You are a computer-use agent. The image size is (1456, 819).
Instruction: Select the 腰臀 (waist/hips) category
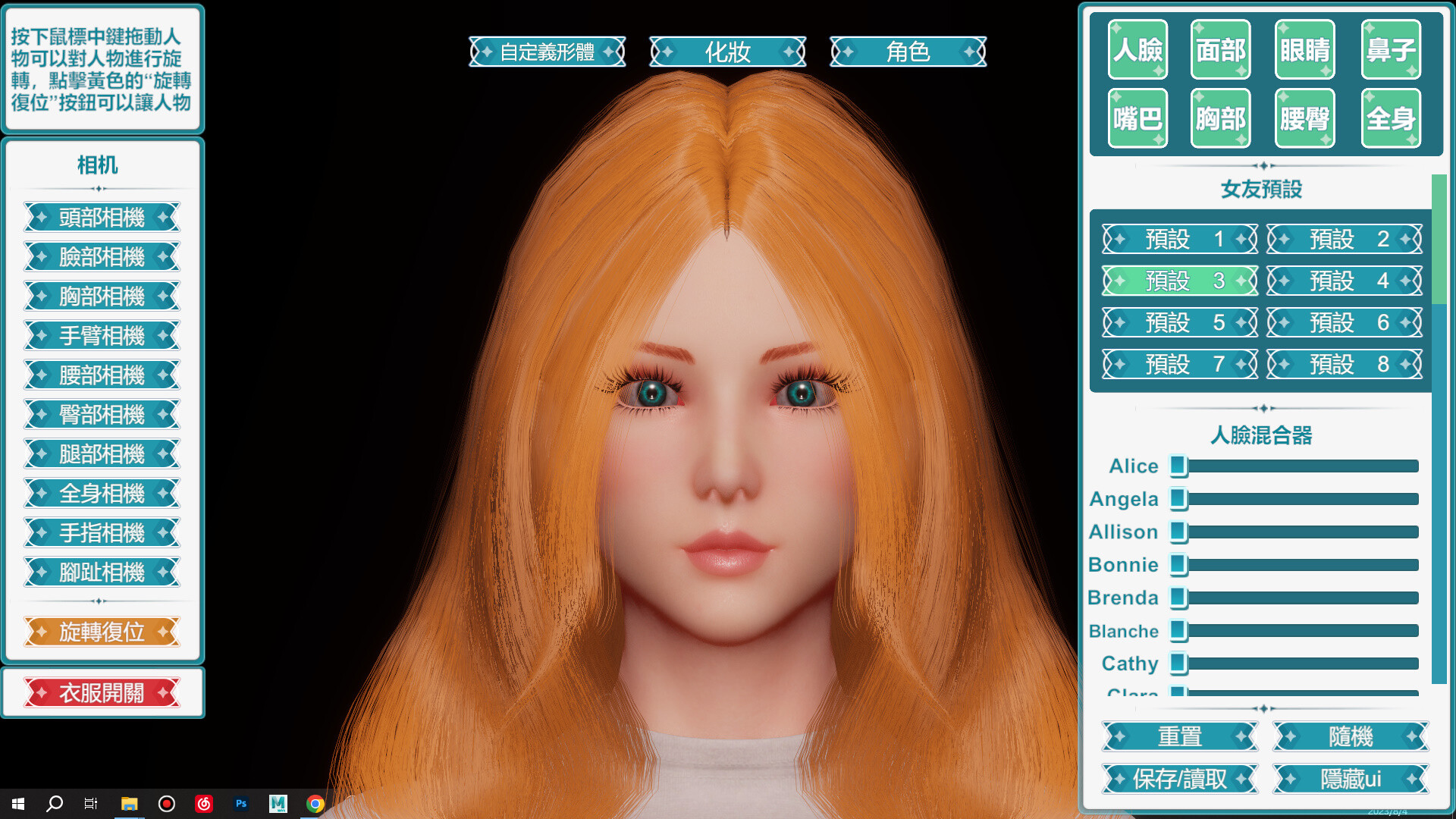click(x=1304, y=118)
